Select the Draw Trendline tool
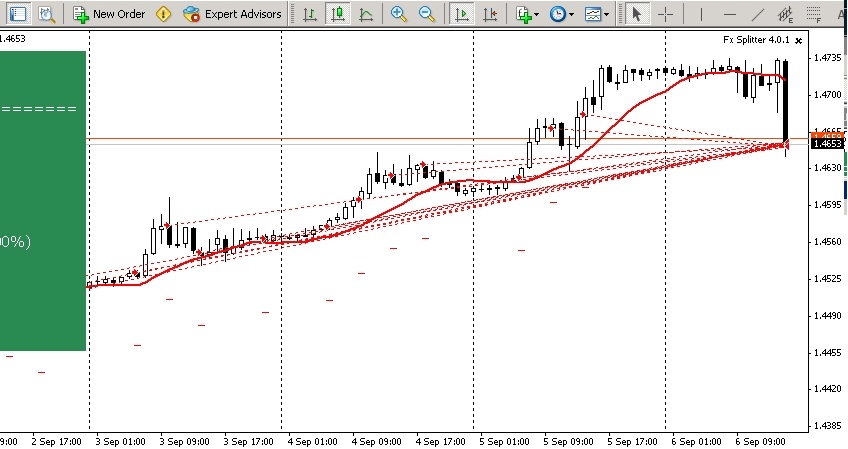Screen dimensions: 848x449 [758, 14]
